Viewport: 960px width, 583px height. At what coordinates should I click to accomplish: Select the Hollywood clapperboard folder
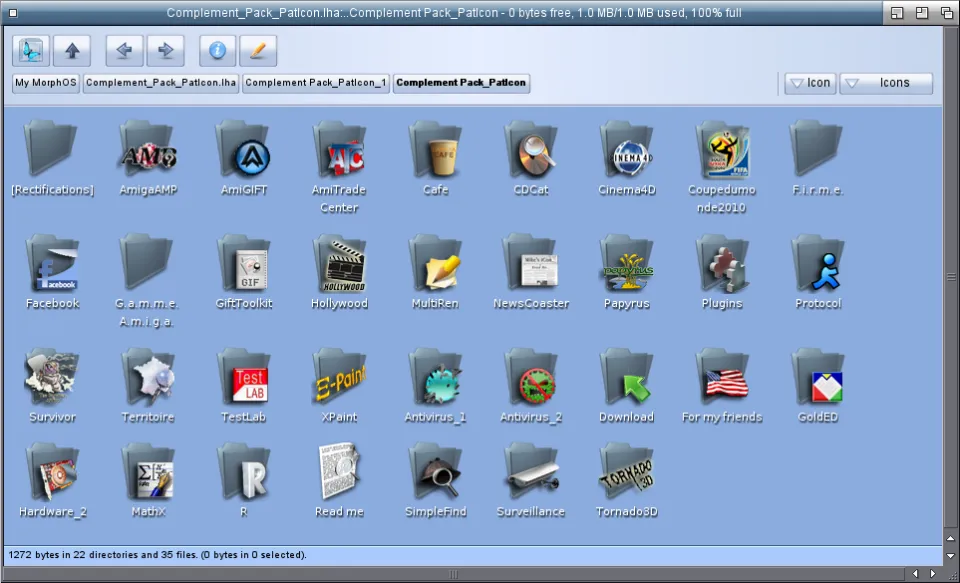pyautogui.click(x=340, y=268)
